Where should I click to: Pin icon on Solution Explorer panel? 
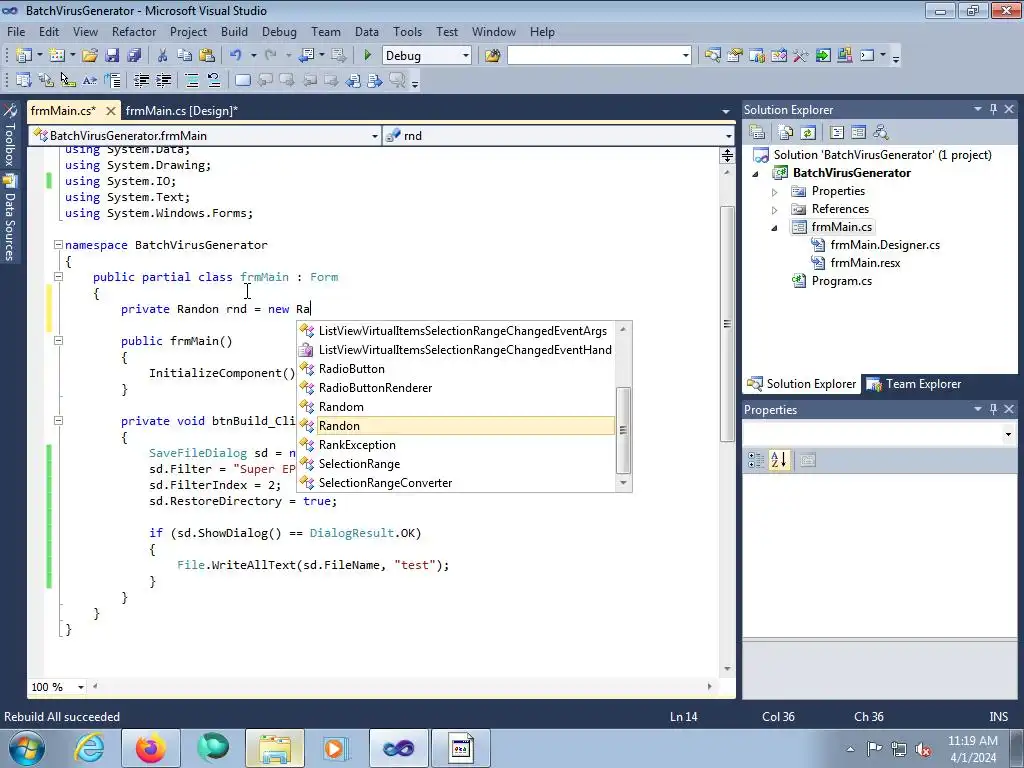[993, 110]
